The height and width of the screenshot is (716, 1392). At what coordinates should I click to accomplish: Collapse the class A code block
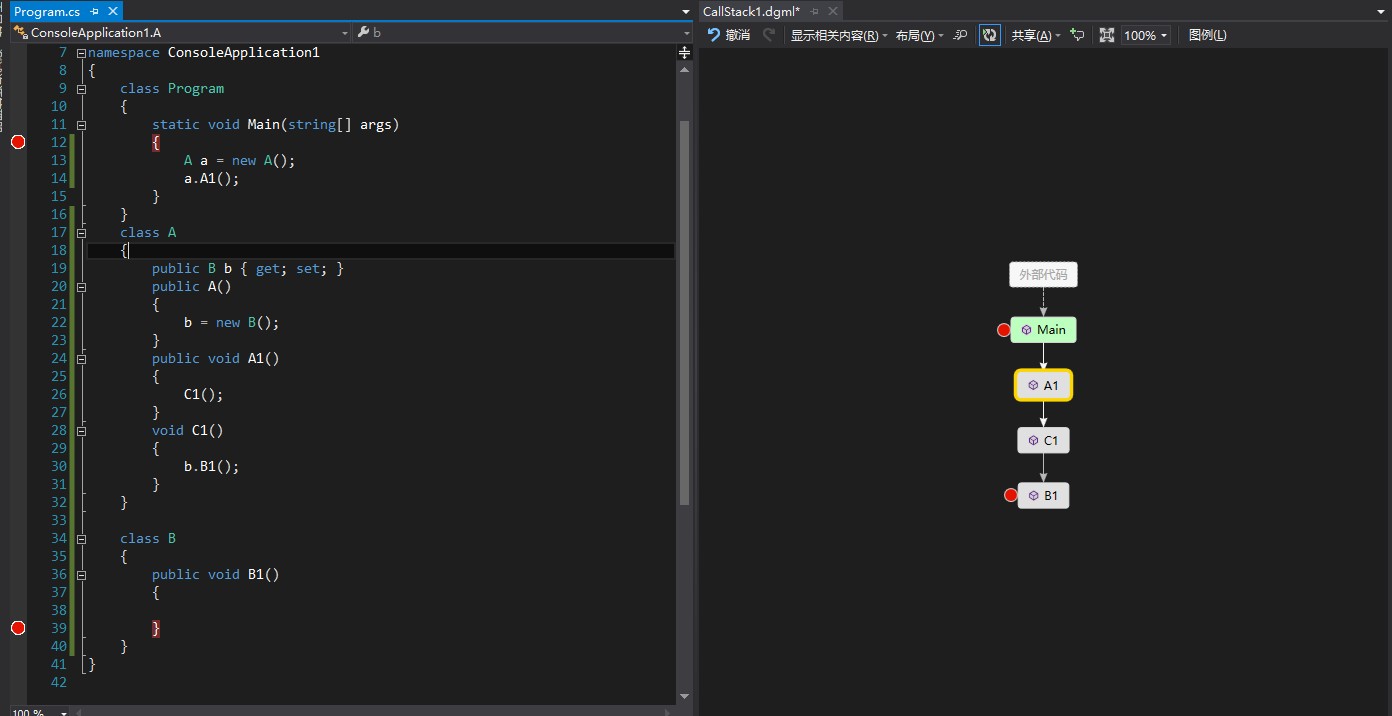81,233
